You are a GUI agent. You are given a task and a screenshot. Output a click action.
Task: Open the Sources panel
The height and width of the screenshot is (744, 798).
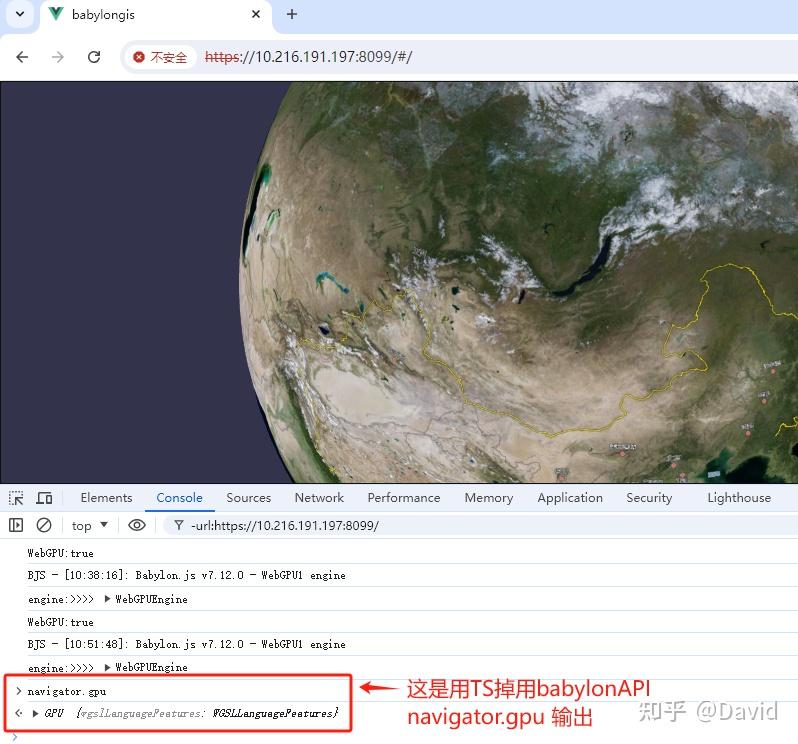(248, 498)
